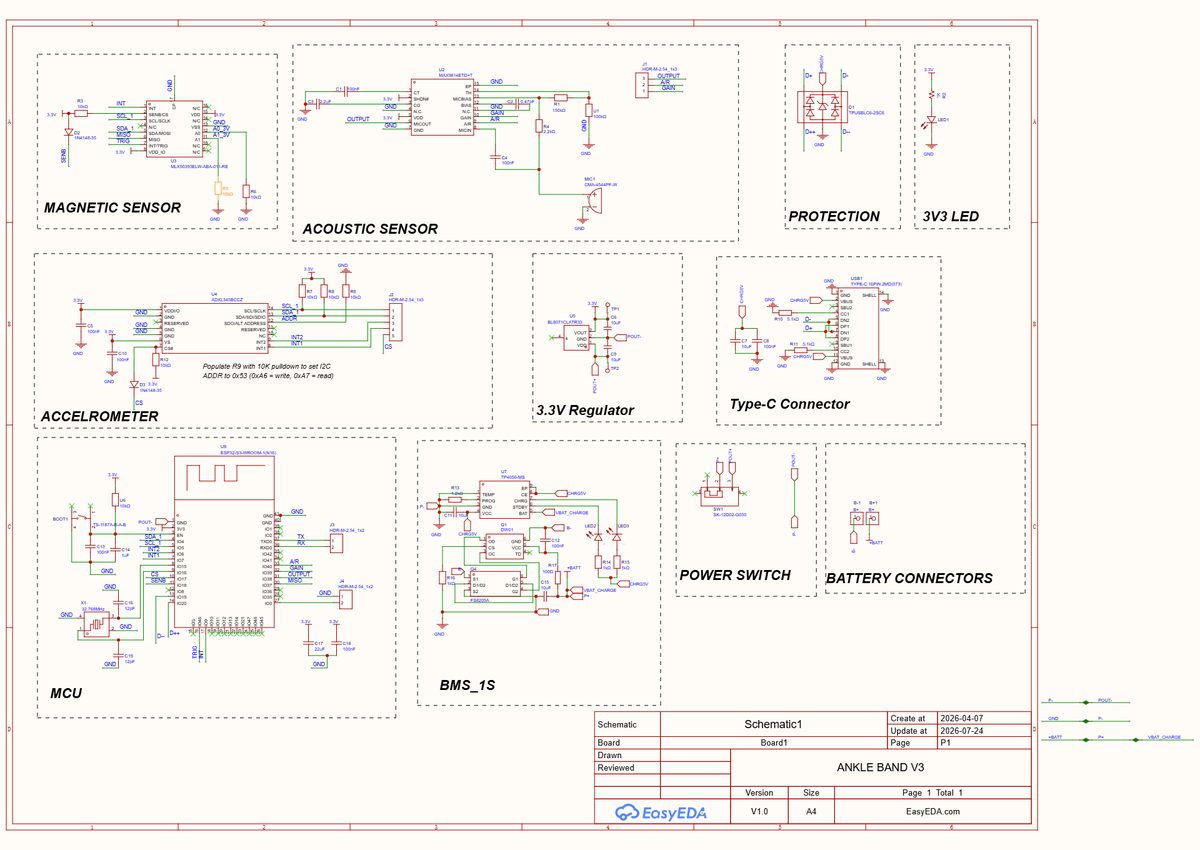Image resolution: width=1200 pixels, height=850 pixels.
Task: Click the MCU block title
Action: [x=66, y=693]
